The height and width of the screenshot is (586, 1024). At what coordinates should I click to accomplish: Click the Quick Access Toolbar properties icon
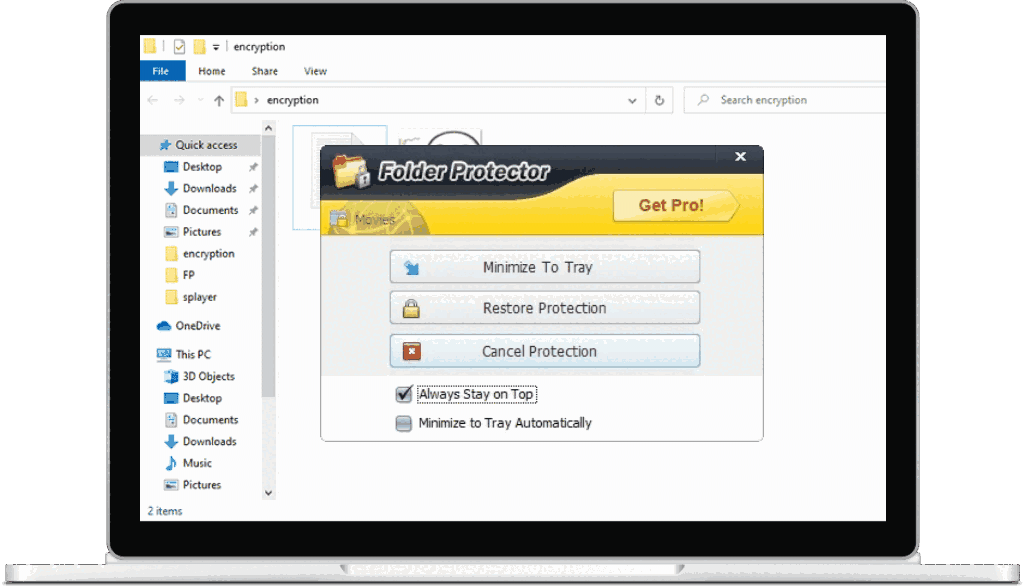point(179,46)
